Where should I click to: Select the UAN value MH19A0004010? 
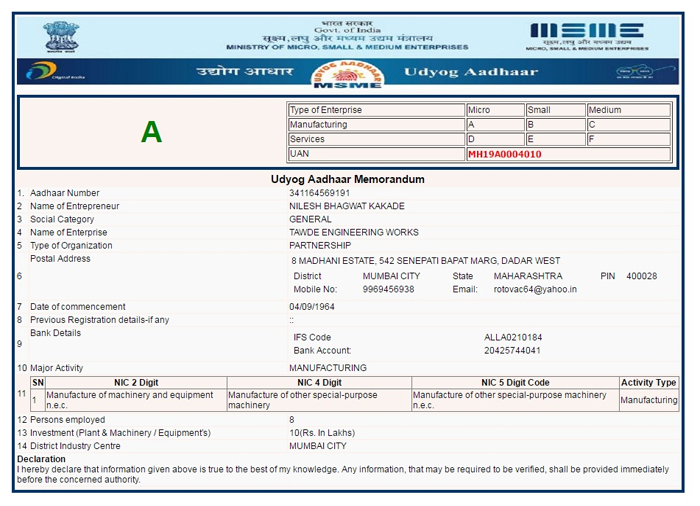(x=504, y=155)
